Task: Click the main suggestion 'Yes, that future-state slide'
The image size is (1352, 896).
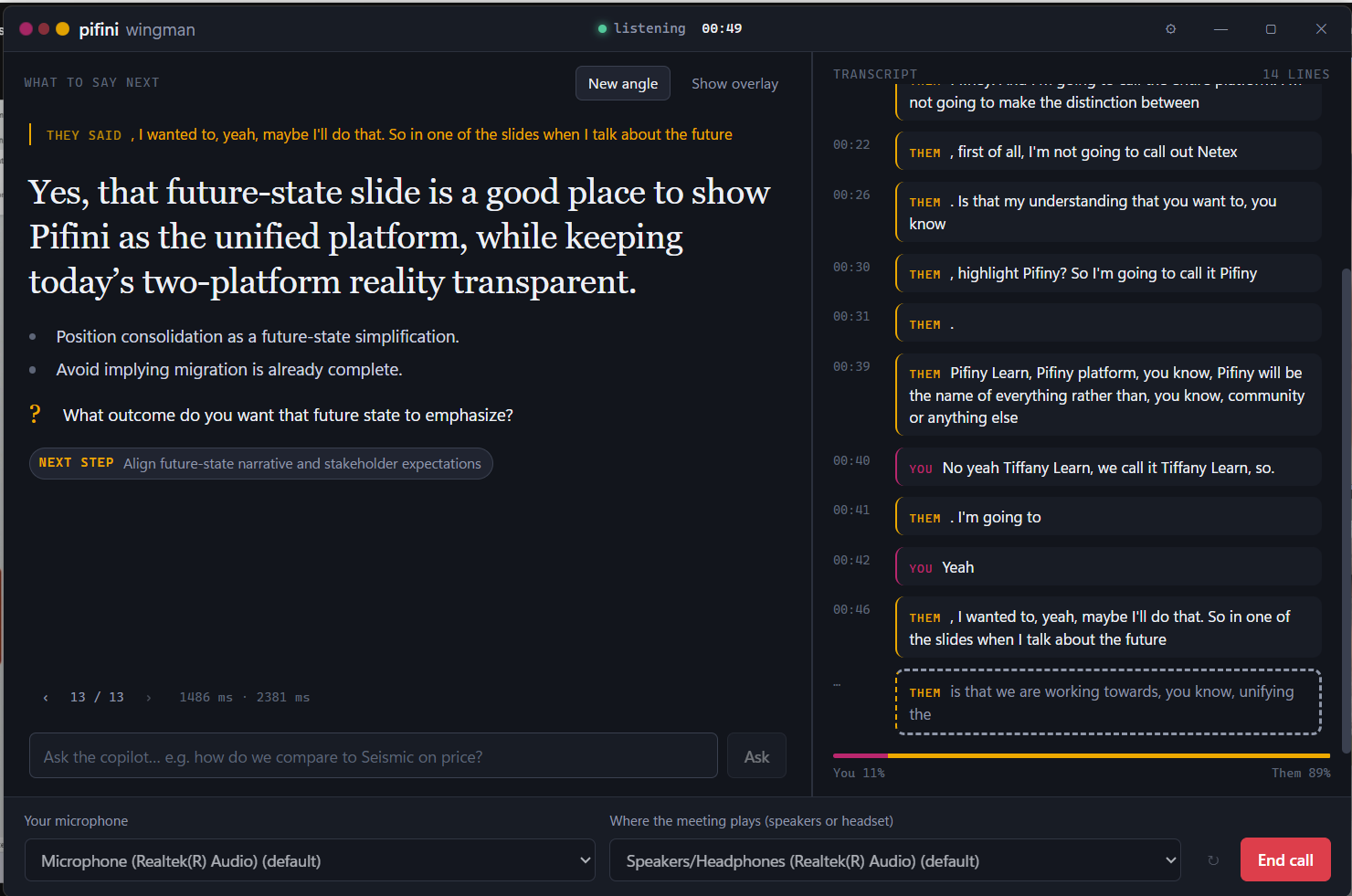Action: coord(399,237)
